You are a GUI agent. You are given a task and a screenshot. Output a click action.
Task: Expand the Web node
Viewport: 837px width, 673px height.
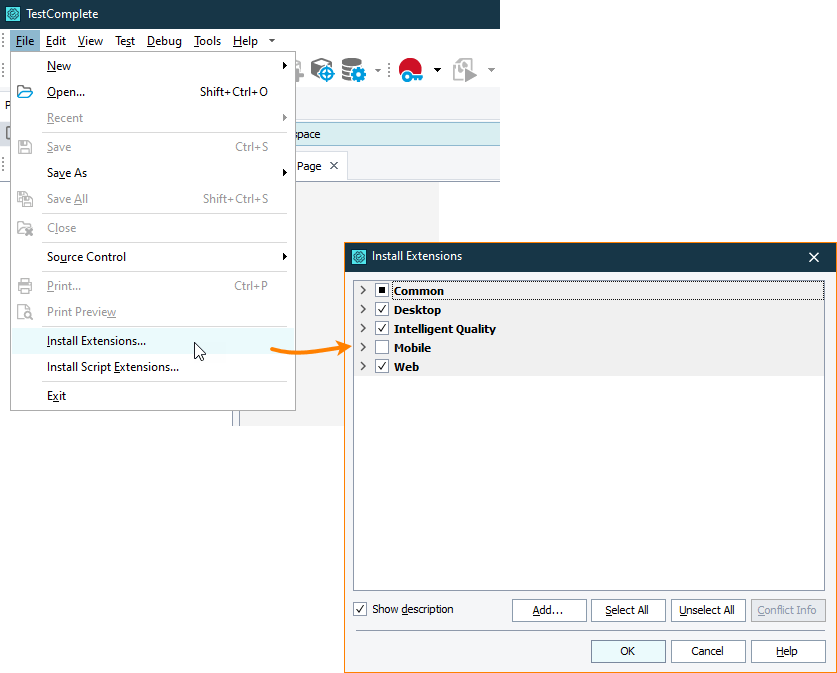click(364, 366)
